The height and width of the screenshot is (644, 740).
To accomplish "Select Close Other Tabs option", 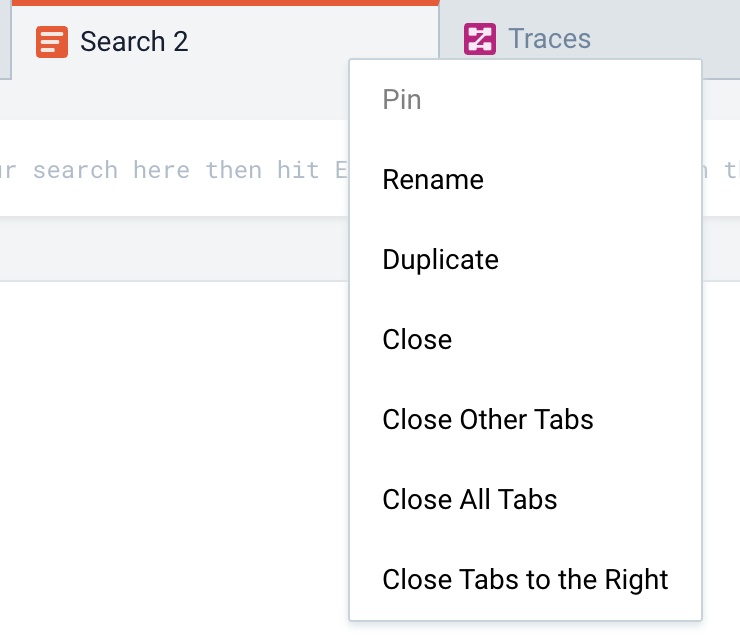I will 488,420.
